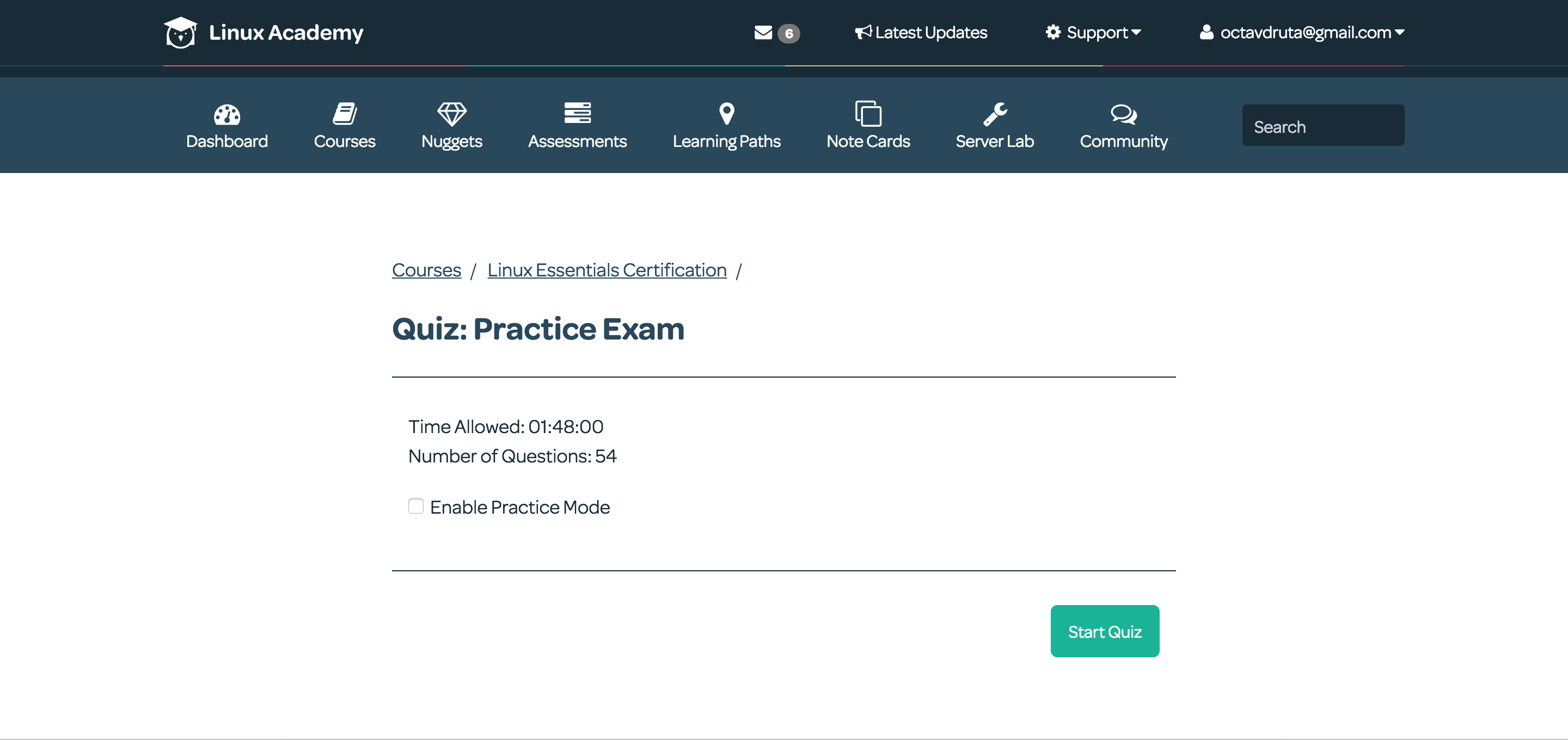This screenshot has height=740, width=1568.
Task: Click the Server Lab wrench icon
Action: point(995,114)
